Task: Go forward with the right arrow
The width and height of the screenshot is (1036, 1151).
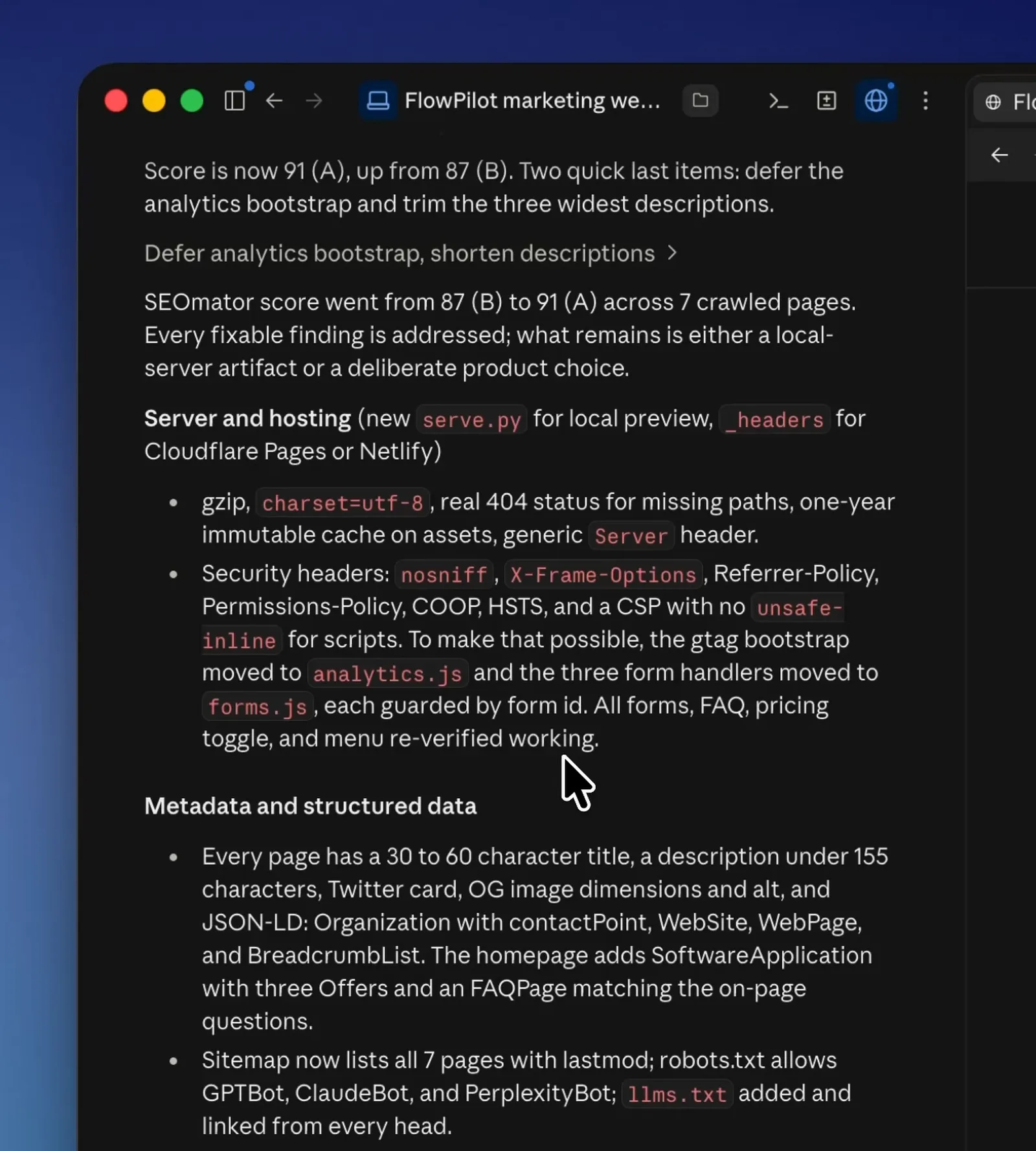Action: pos(314,100)
